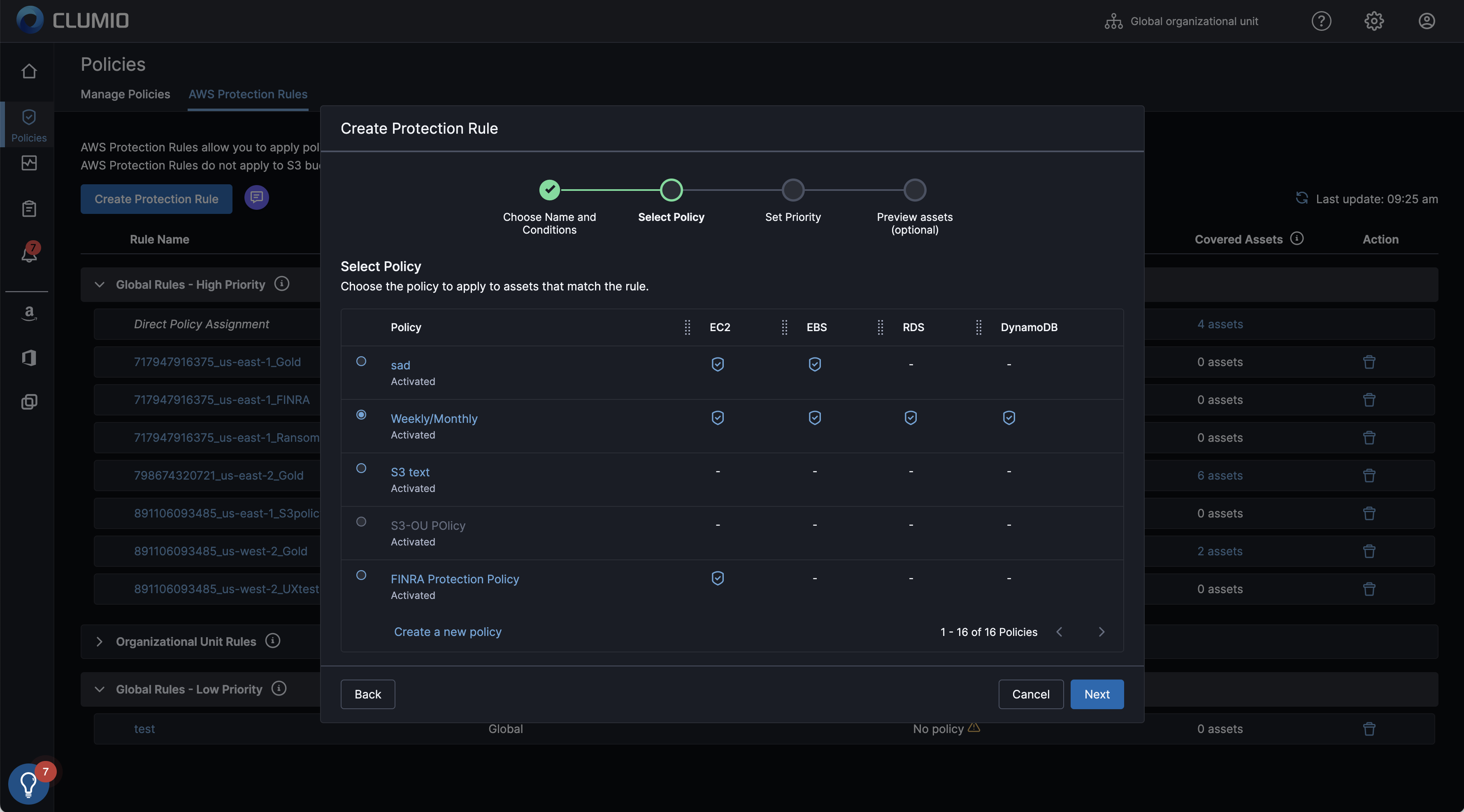The height and width of the screenshot is (812, 1464).
Task: Open the Microsoft Office sidebar icon
Action: coord(29,357)
